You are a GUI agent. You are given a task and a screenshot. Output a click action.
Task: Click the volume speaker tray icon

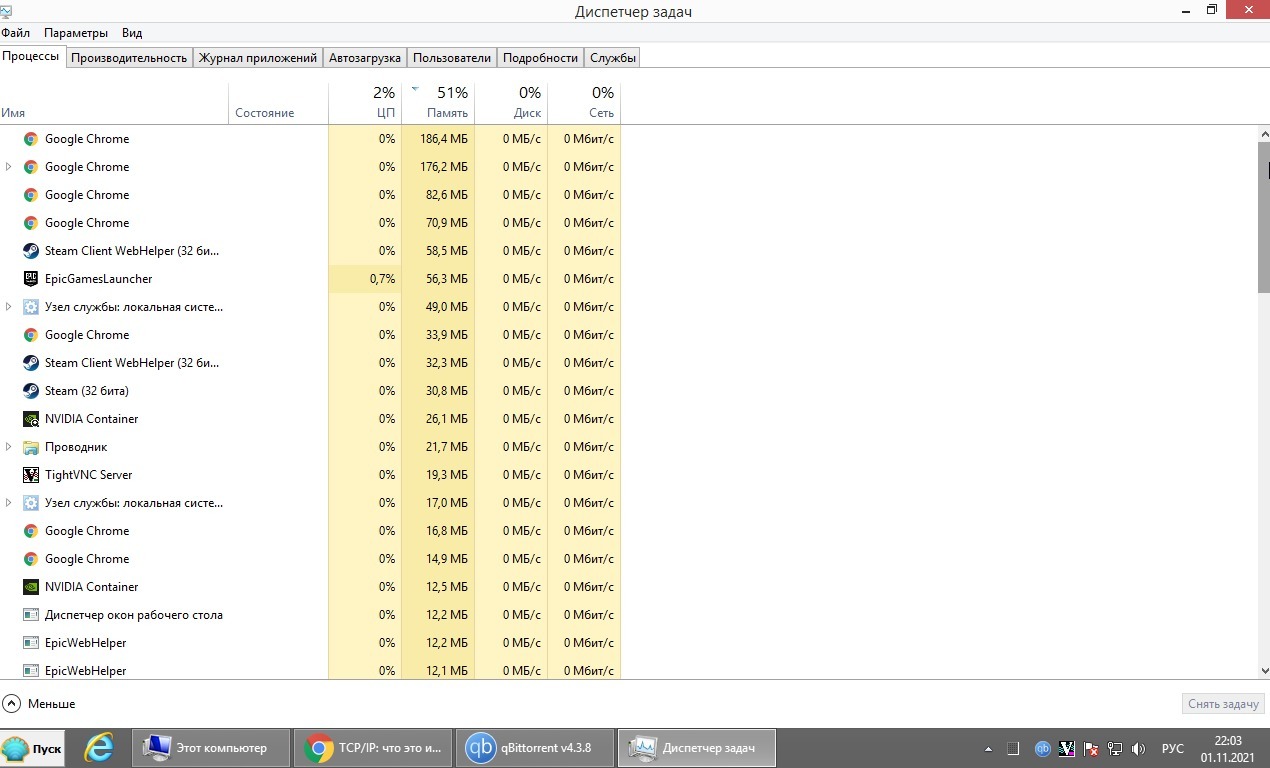point(1139,748)
